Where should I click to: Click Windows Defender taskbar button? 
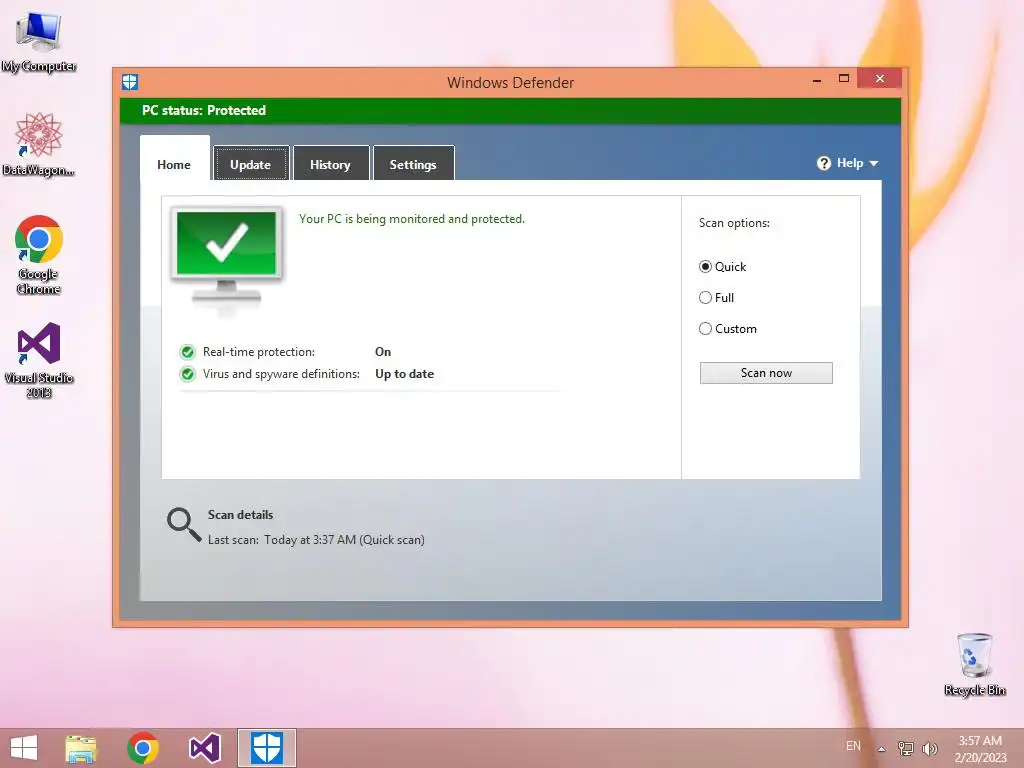pos(266,748)
